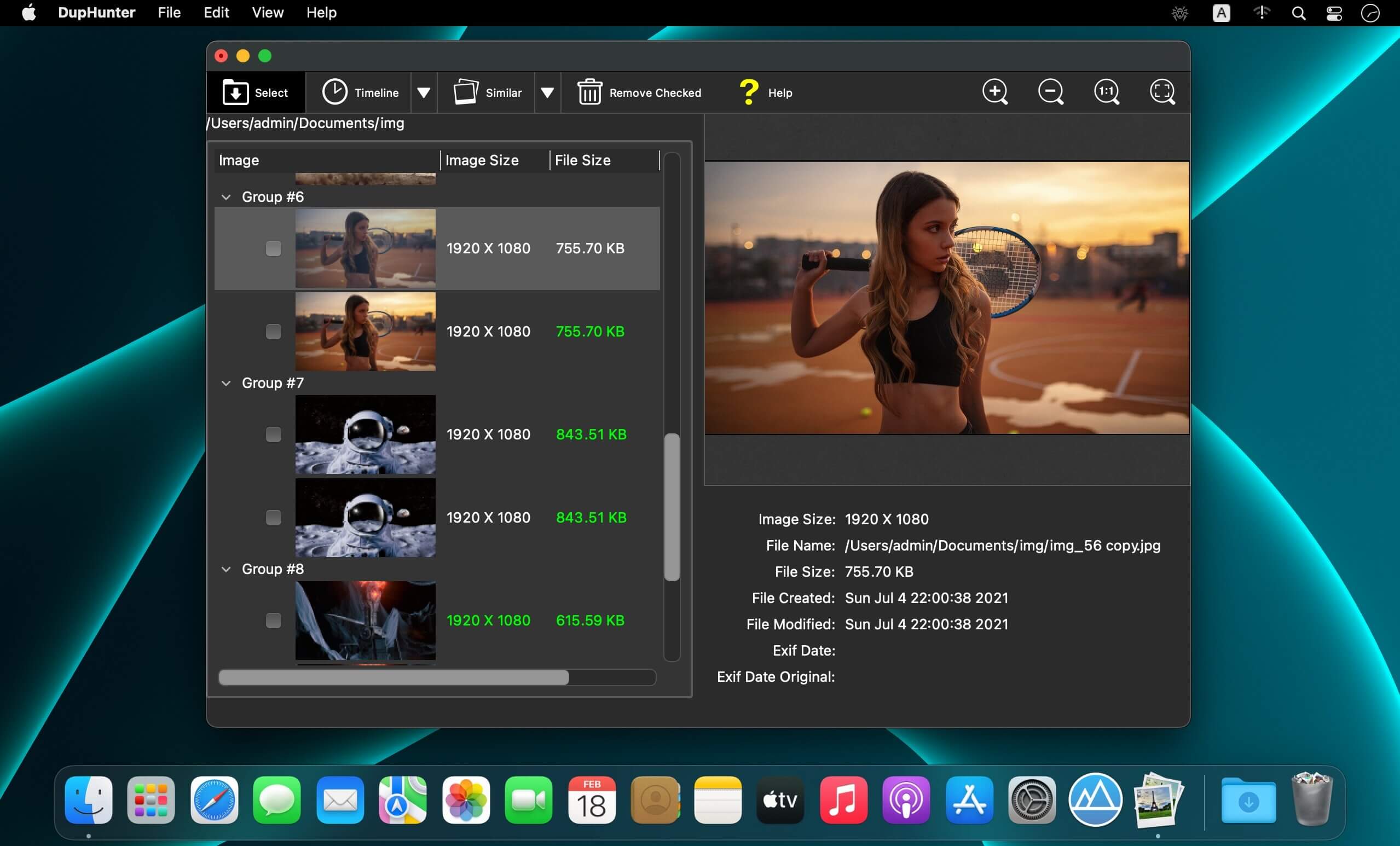Set the zoom to 1:1 actual size
Screen dimensions: 1400x846
1106,91
